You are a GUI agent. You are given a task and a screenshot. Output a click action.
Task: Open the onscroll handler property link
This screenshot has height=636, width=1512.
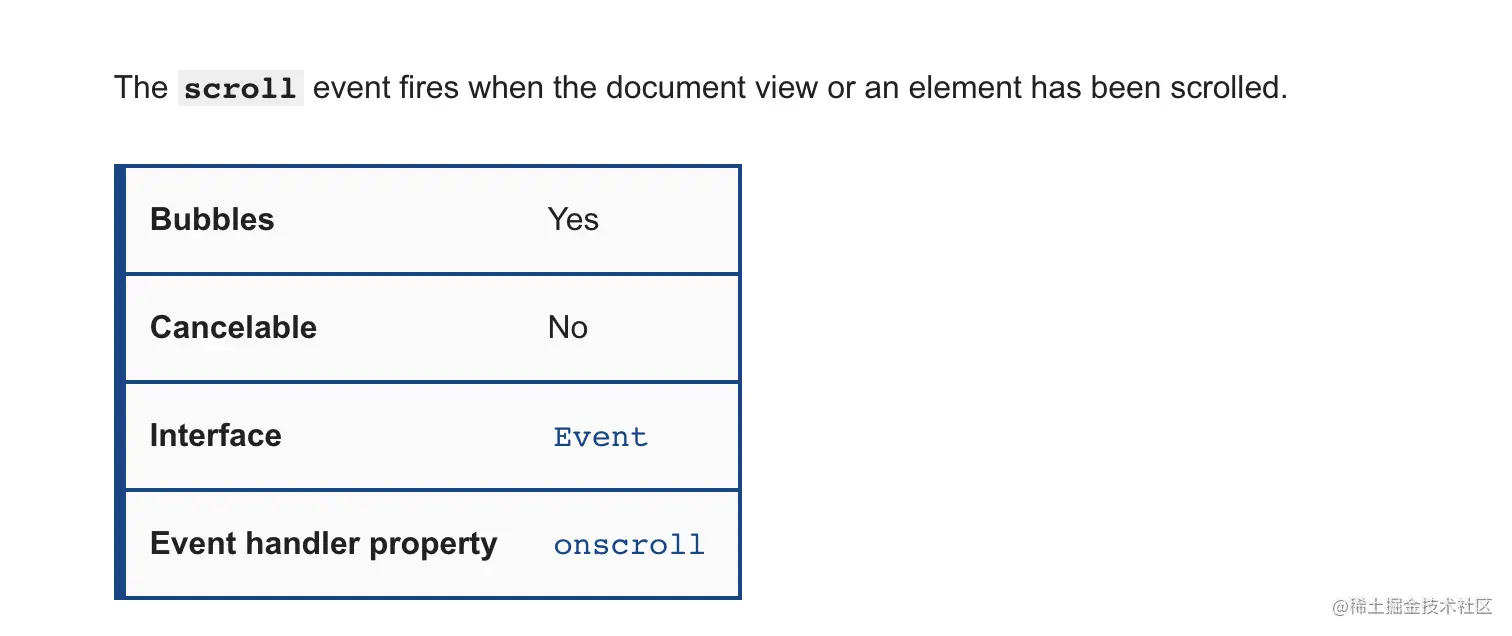coord(629,545)
